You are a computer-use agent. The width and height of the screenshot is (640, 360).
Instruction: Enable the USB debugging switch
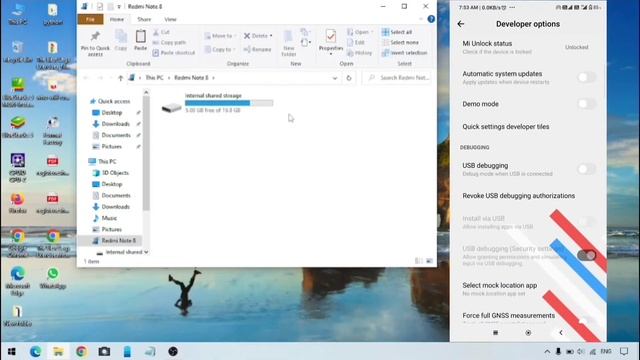(x=586, y=169)
